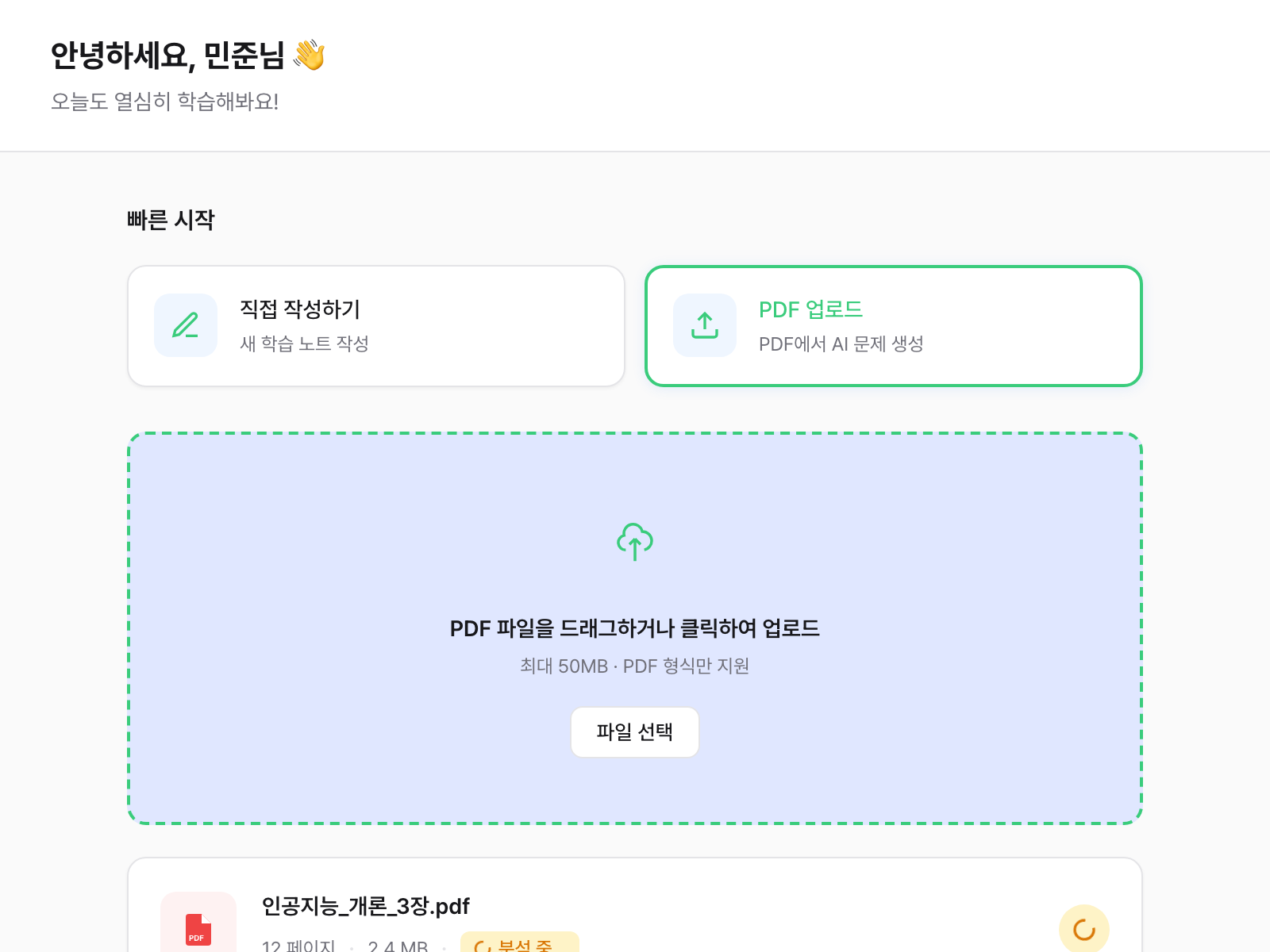Click the 새 학습 노트 작성 subtitle
The image size is (1270, 952).
[304, 344]
